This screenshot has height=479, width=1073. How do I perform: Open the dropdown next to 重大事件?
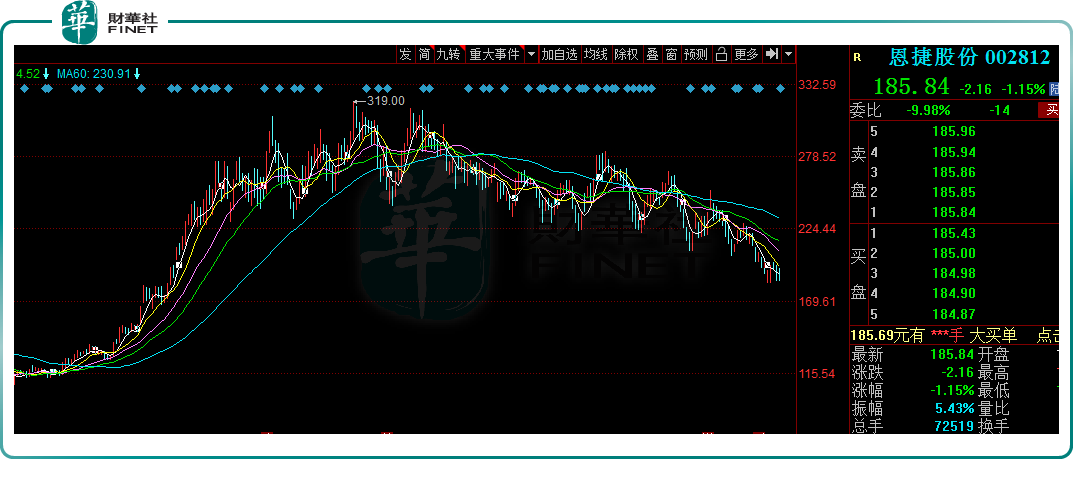(x=531, y=54)
